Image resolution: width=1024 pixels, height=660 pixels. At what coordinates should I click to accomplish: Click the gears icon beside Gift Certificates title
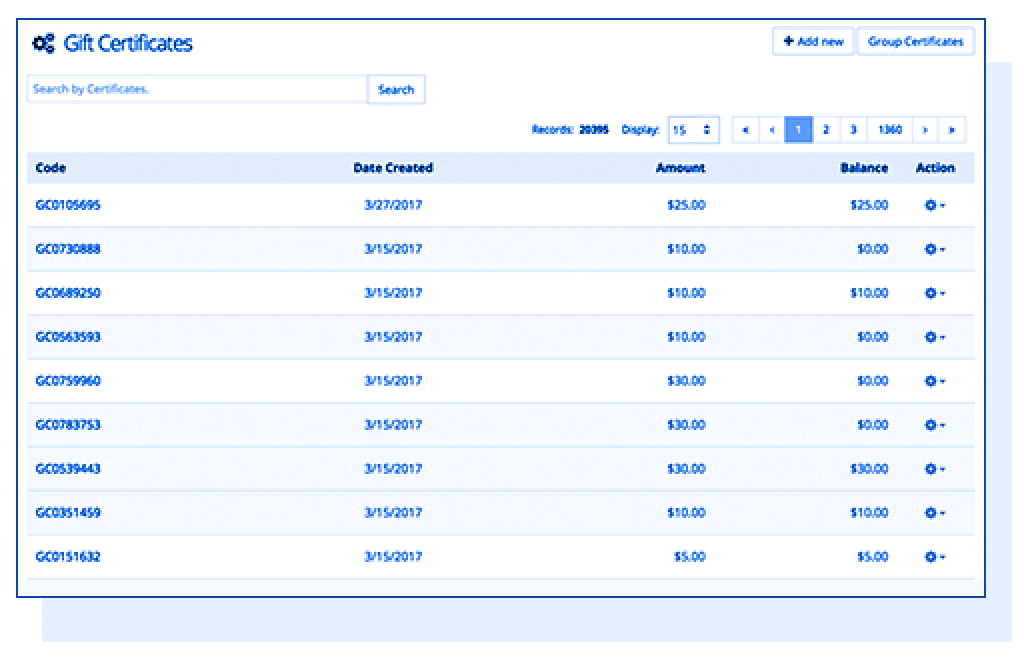43,43
